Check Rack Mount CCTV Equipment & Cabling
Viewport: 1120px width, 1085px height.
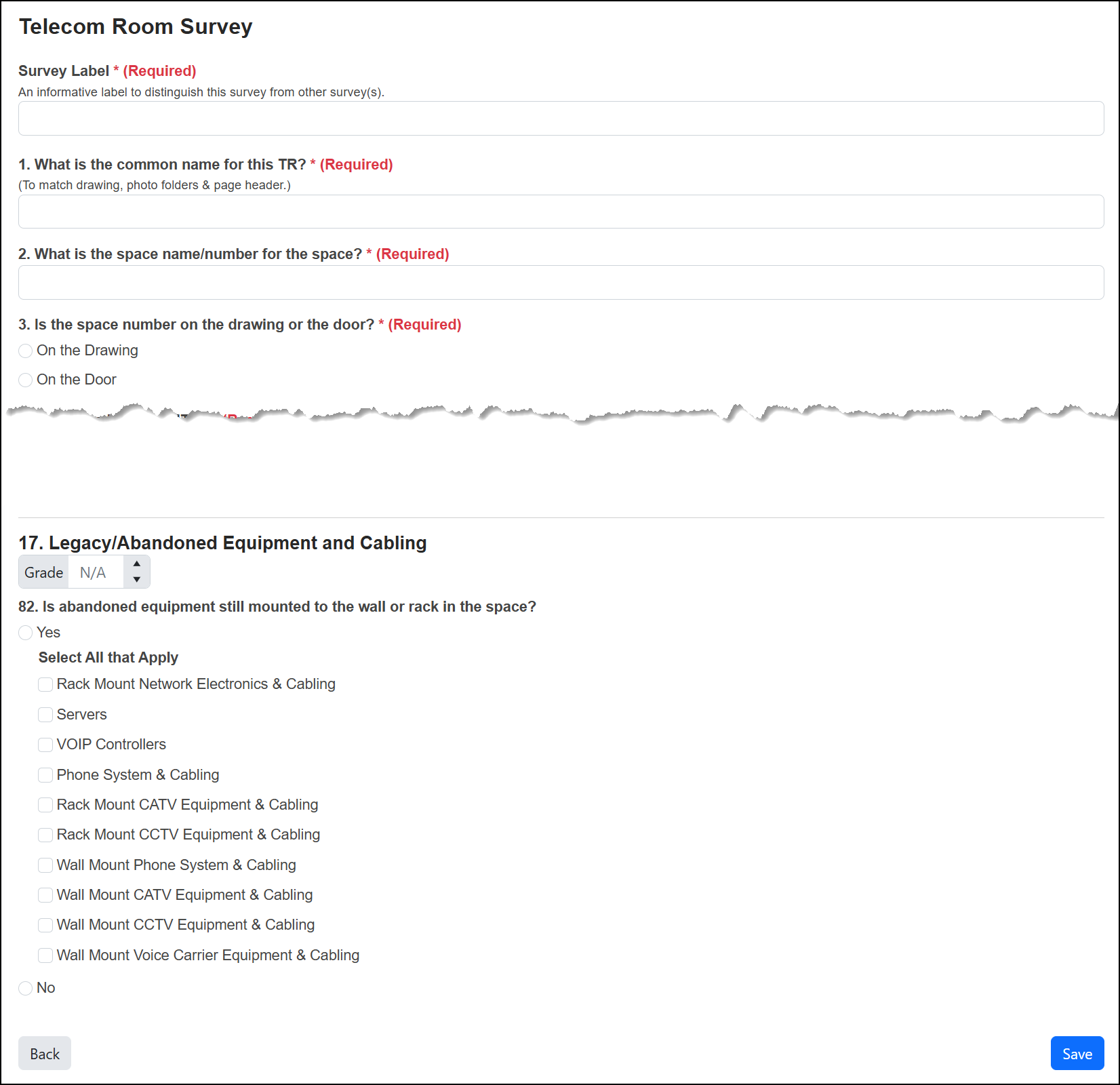click(45, 835)
